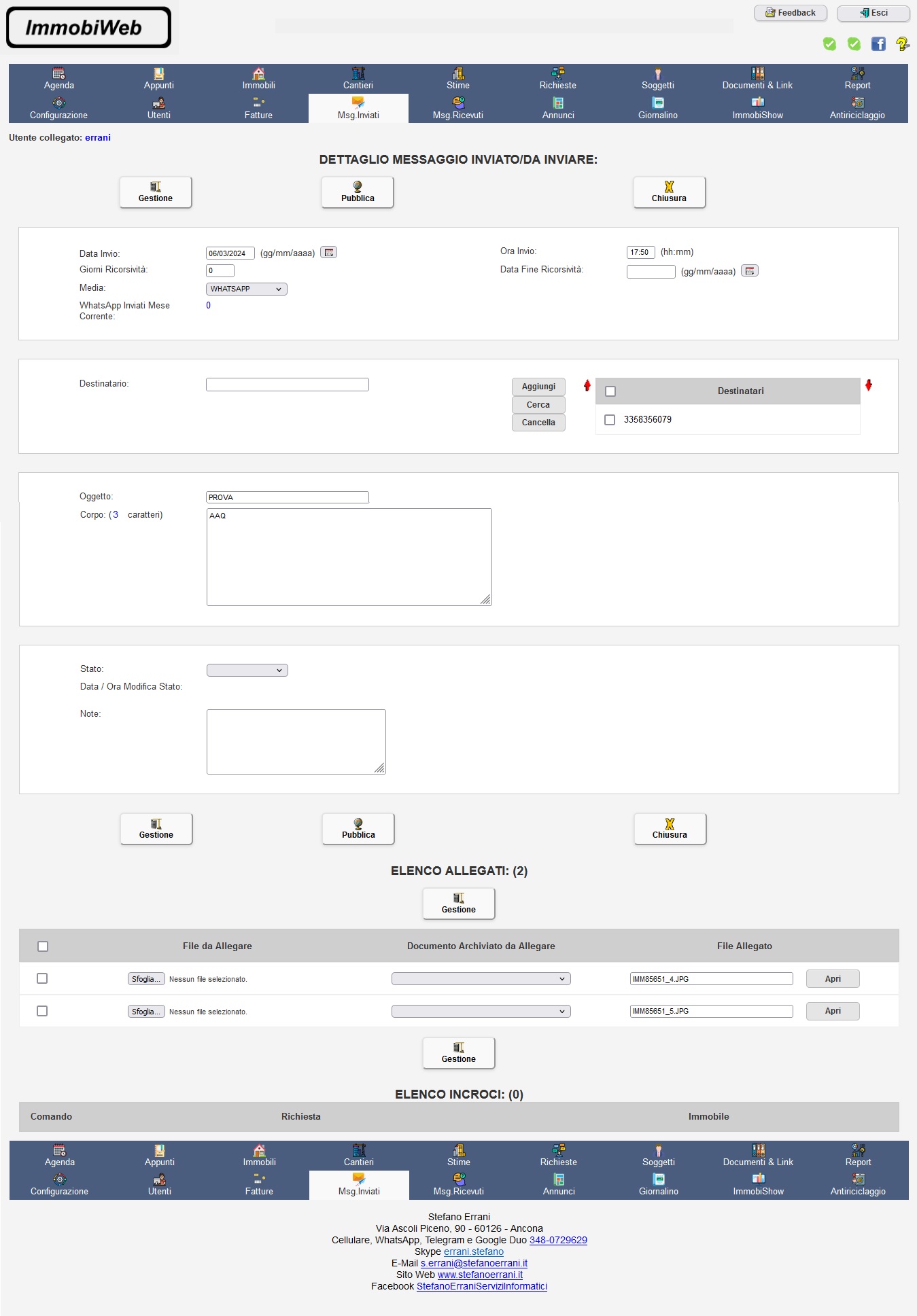
Task: Switch to Msg.Inviati tab in top navigation
Action: pyautogui.click(x=358, y=109)
